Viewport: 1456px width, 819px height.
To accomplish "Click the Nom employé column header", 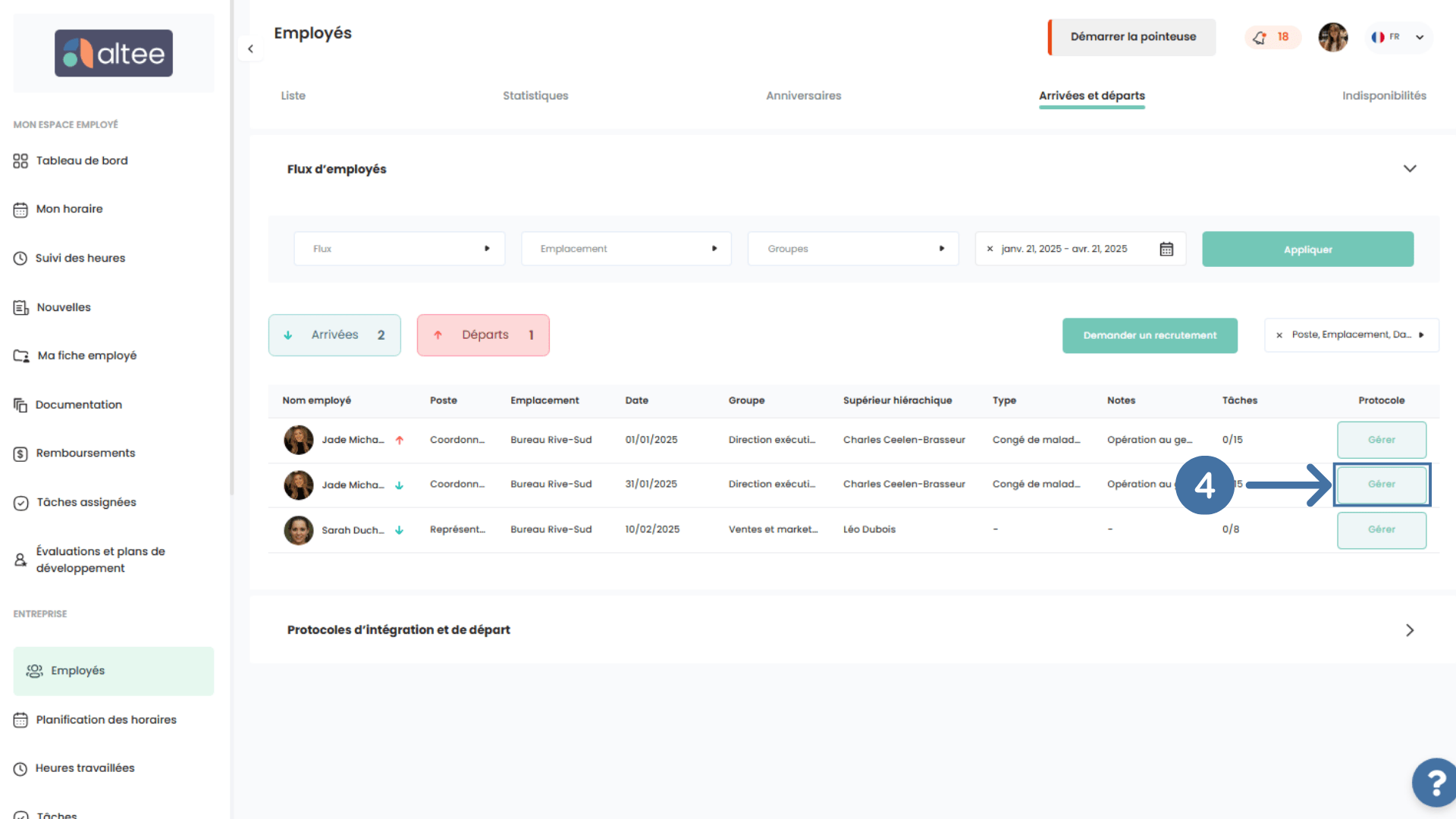I will [x=316, y=400].
